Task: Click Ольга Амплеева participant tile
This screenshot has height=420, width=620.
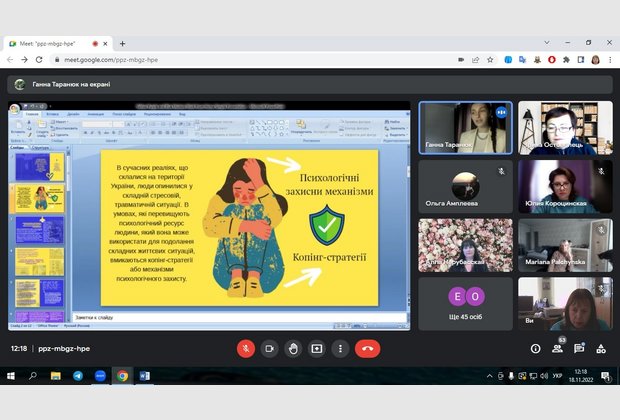Action: [465, 186]
